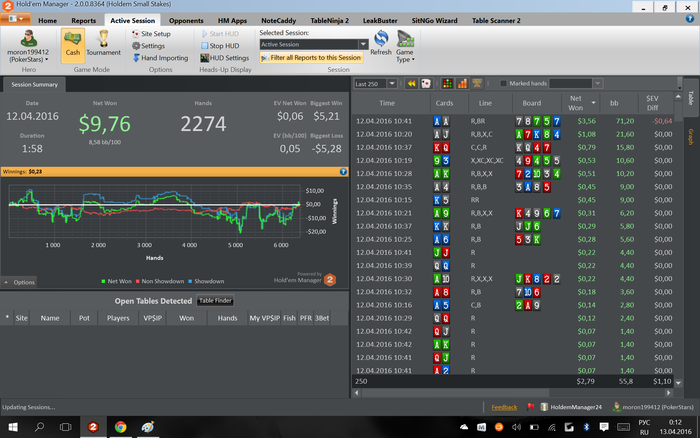This screenshot has width=700, height=438.
Task: Click the Hero player avatar icon
Action: pos(29,38)
